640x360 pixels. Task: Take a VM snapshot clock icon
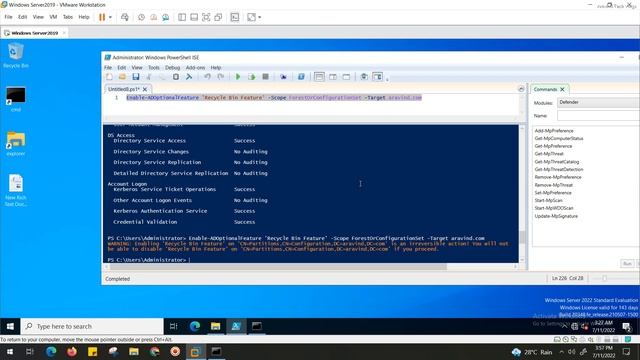(141, 17)
